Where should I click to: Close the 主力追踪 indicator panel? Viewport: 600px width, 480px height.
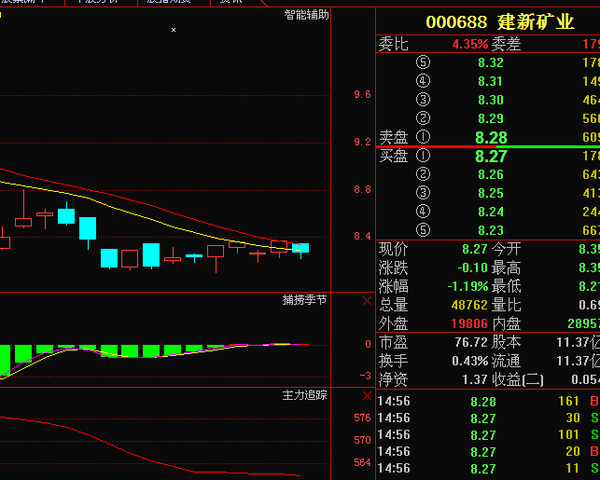tap(365, 396)
